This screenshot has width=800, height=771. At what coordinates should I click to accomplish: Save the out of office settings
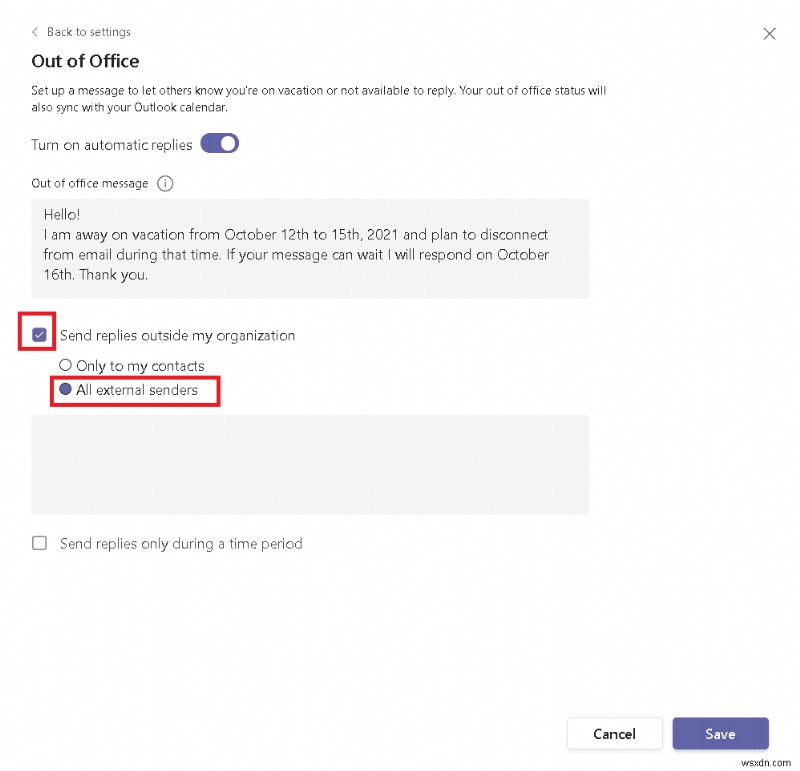[x=720, y=733]
